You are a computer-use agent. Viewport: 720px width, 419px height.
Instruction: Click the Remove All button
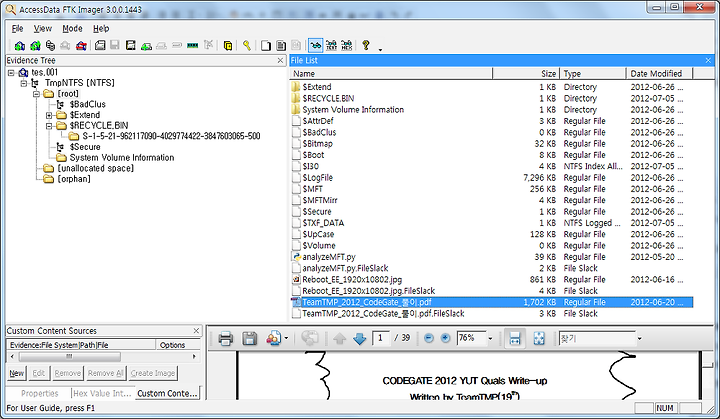[x=106, y=373]
